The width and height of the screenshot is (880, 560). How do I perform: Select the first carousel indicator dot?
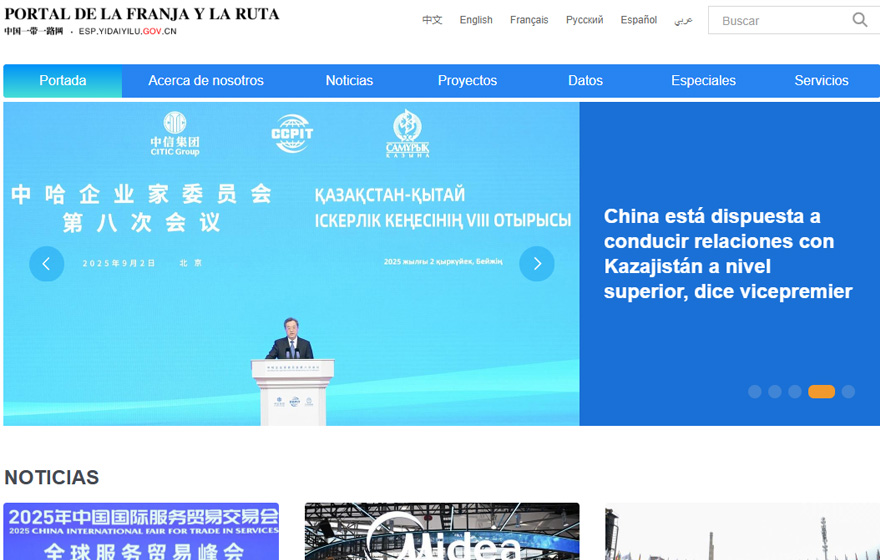click(755, 392)
